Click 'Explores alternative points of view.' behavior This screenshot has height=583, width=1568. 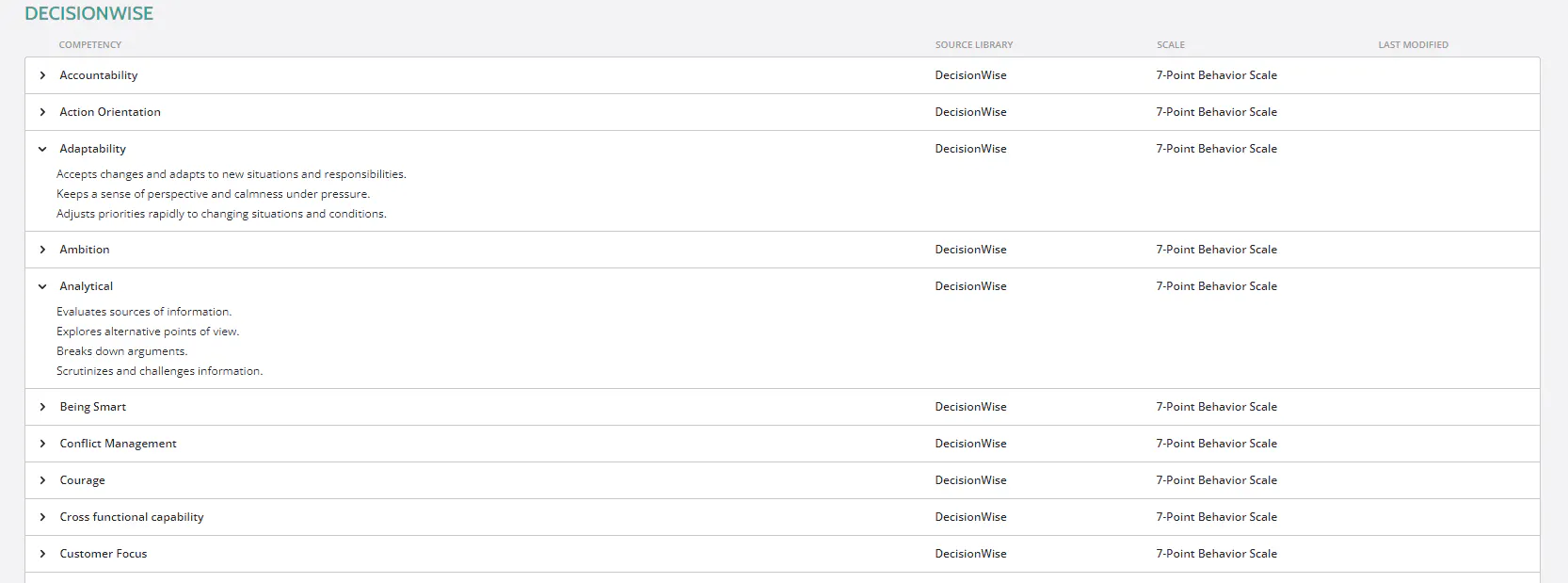pyautogui.click(x=148, y=332)
